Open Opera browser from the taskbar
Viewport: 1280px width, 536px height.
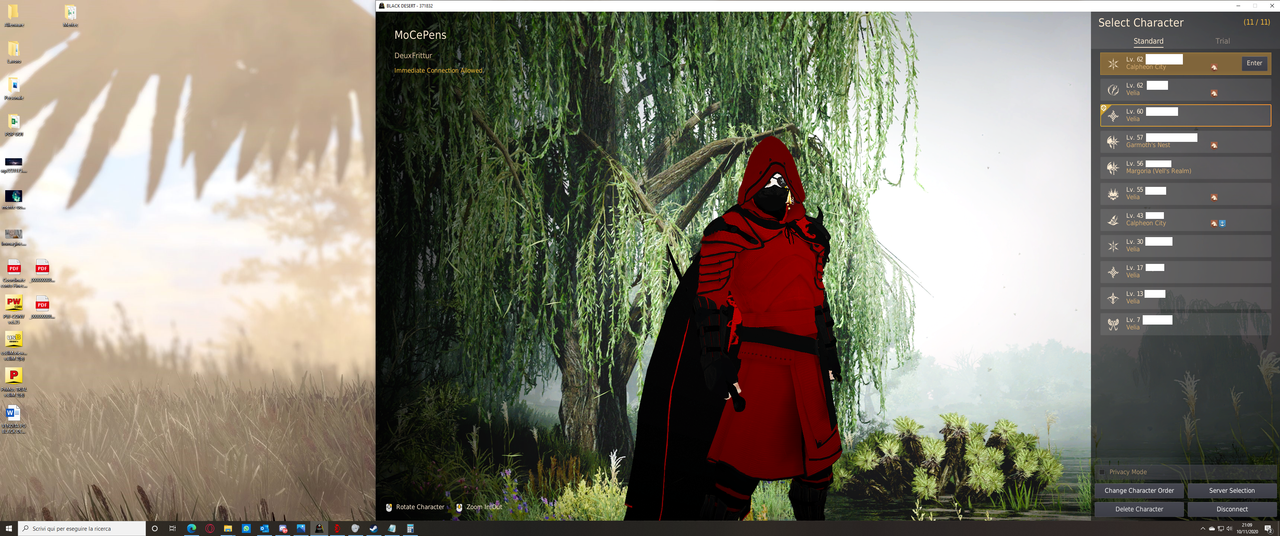[x=210, y=528]
